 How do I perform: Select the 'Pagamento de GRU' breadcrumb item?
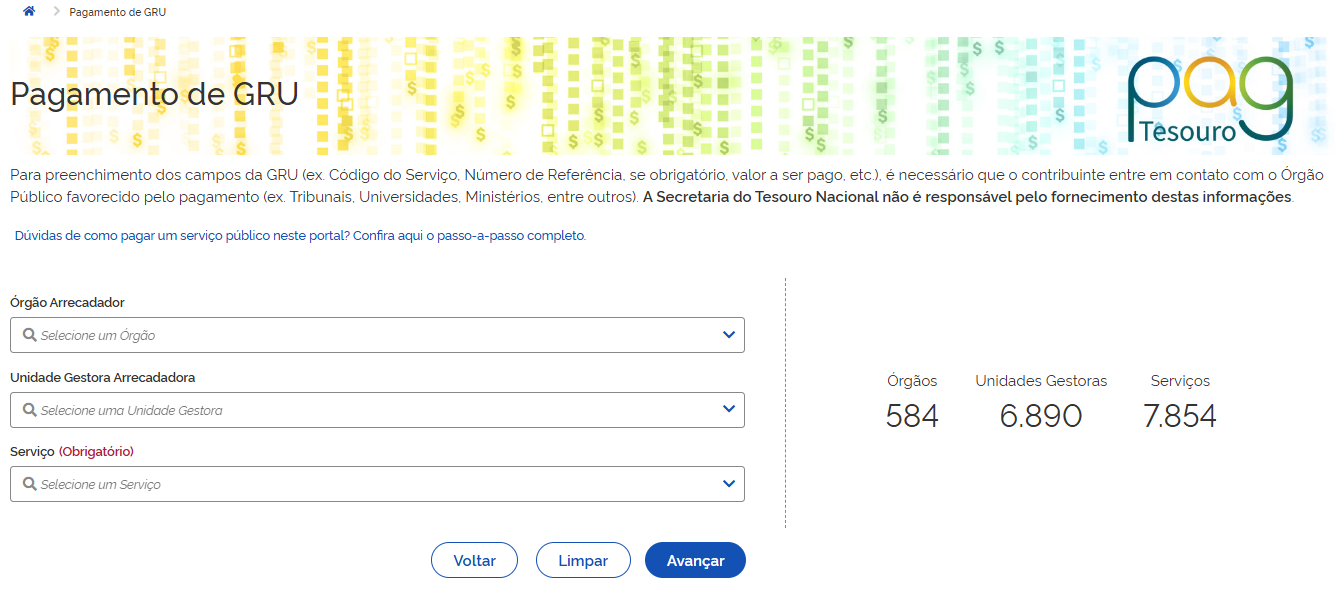(118, 12)
